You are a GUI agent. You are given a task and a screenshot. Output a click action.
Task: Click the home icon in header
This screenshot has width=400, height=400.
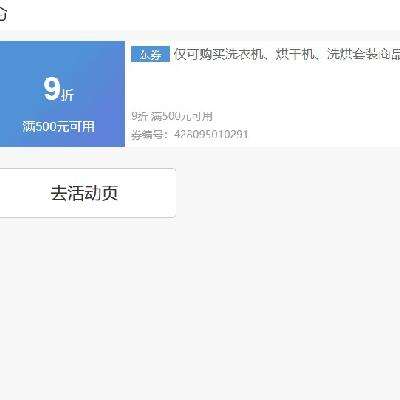pos(3,14)
